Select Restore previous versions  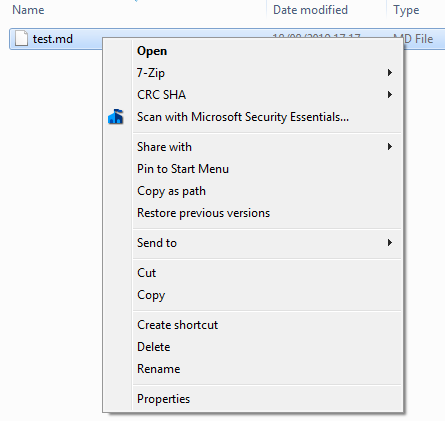click(252, 213)
